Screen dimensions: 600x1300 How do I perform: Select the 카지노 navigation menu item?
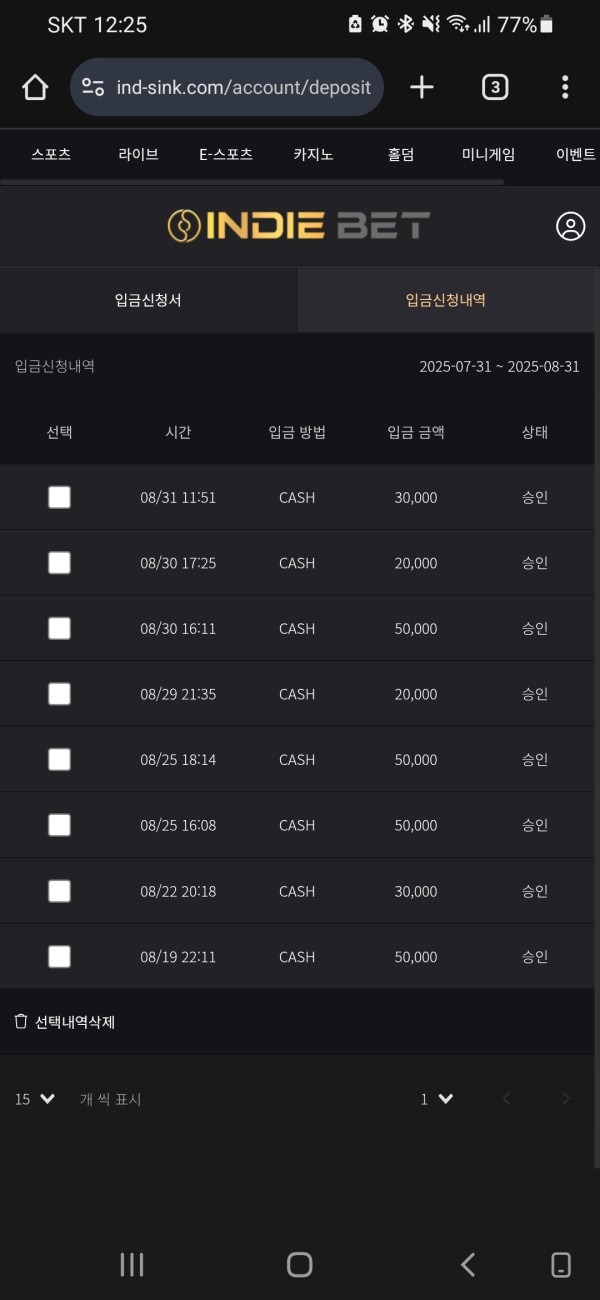[x=313, y=155]
